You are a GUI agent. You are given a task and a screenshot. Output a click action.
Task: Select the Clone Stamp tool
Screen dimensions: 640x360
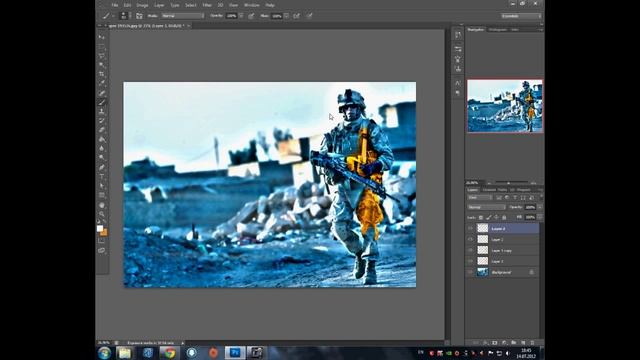tap(102, 111)
